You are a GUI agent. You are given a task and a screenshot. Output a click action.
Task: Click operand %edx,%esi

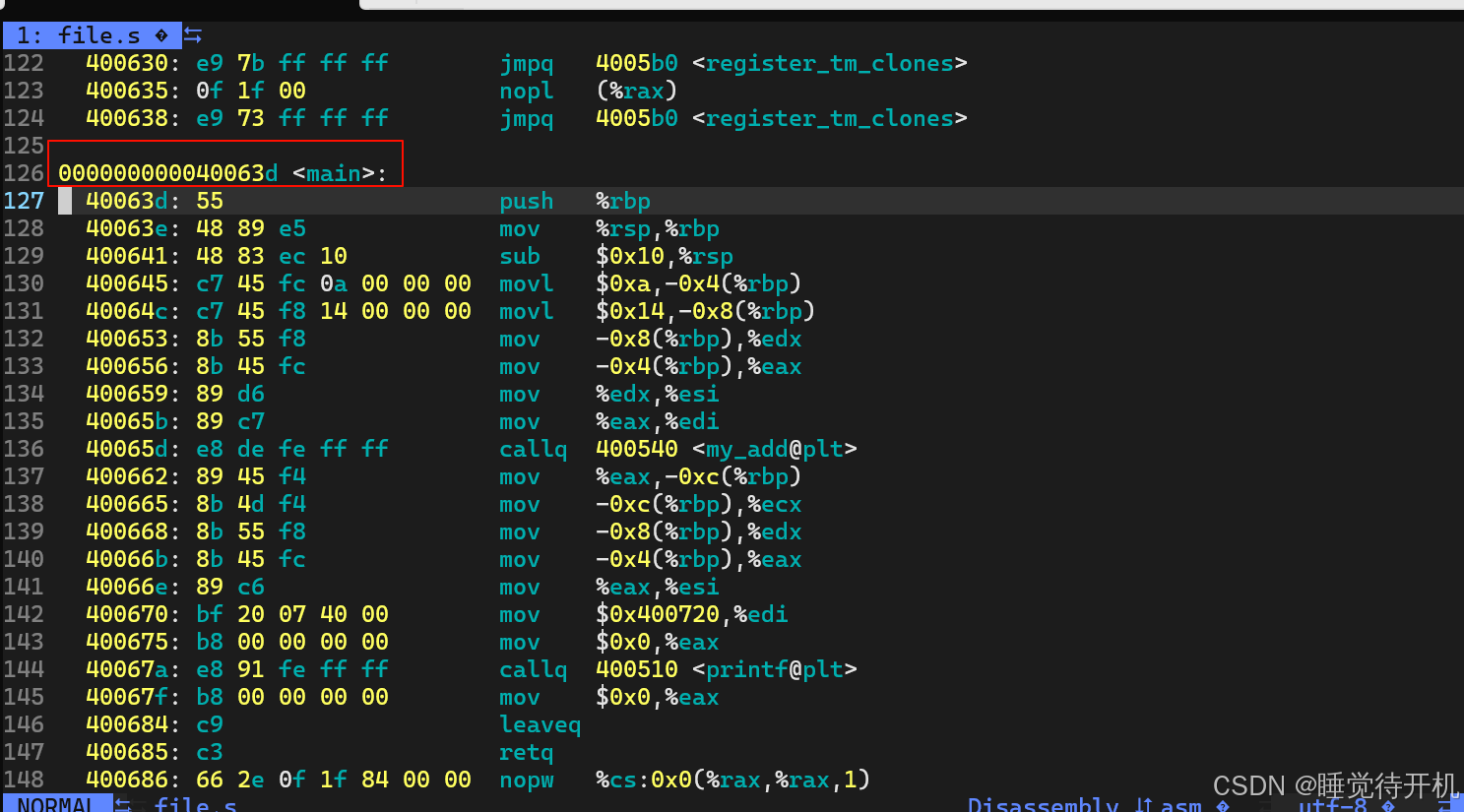658,394
